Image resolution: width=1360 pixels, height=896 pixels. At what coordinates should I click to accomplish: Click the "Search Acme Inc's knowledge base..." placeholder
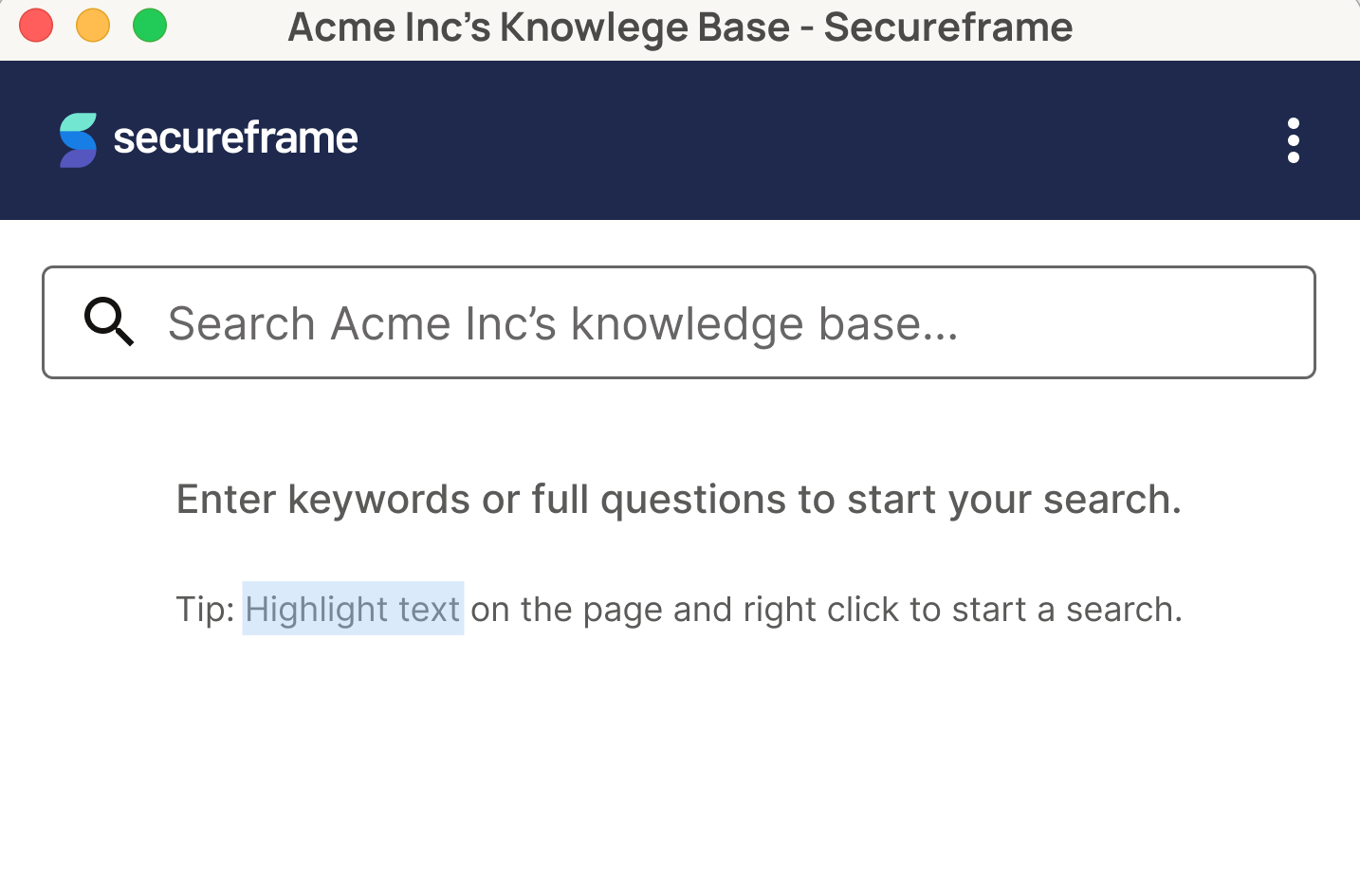(563, 324)
